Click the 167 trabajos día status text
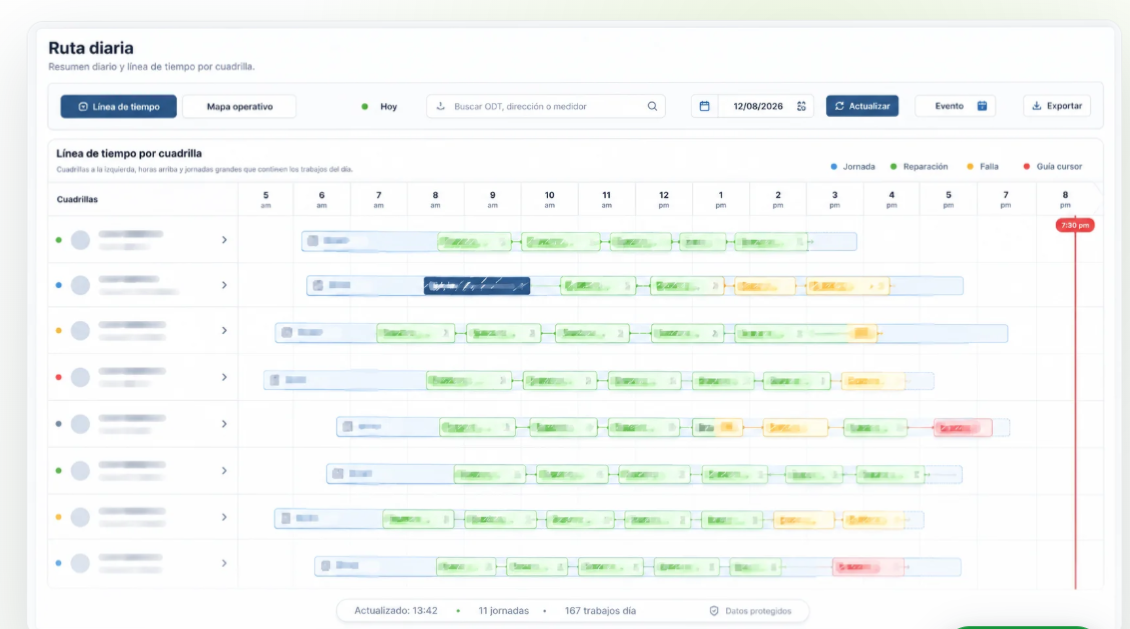 (x=600, y=611)
